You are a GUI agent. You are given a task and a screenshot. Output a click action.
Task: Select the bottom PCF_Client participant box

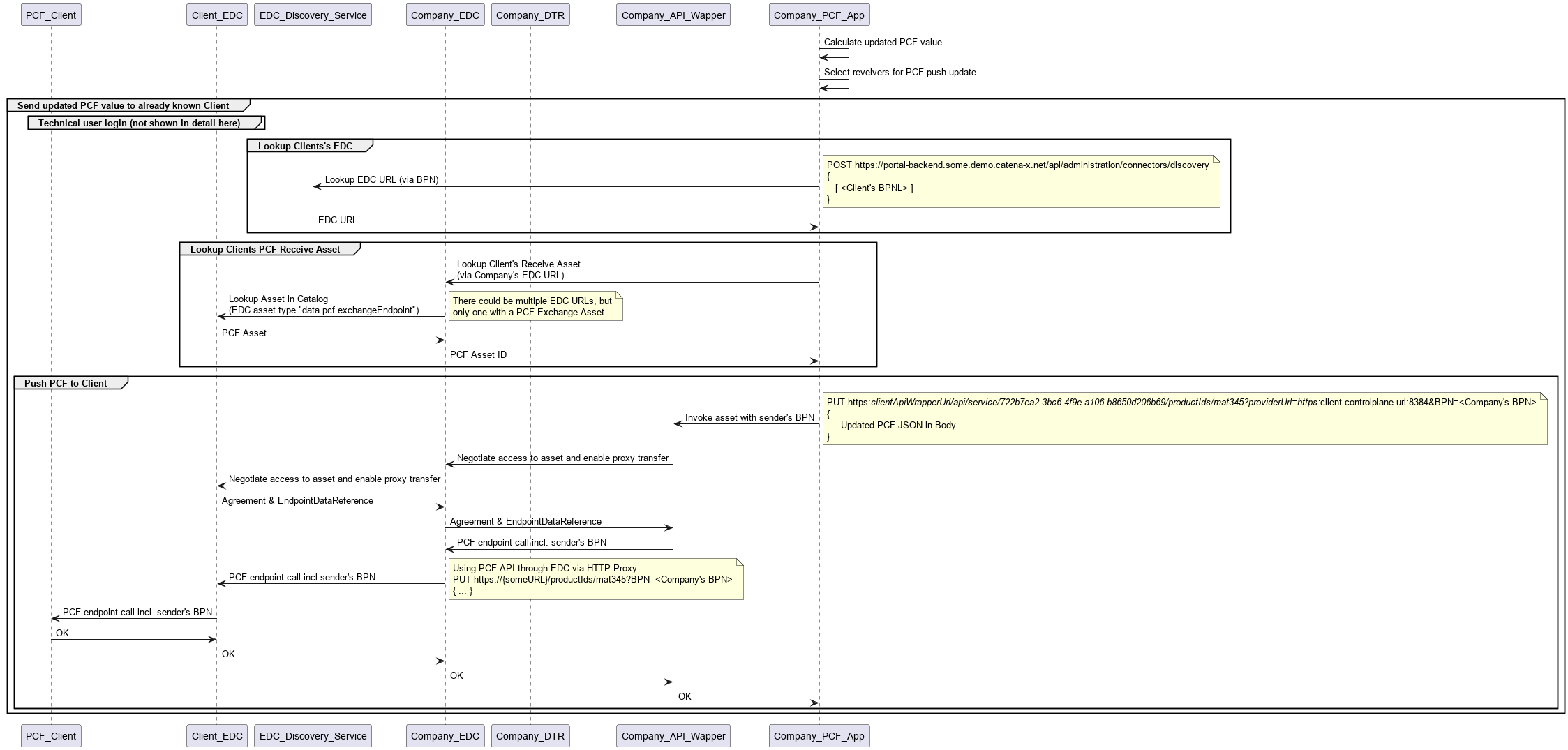point(51,735)
